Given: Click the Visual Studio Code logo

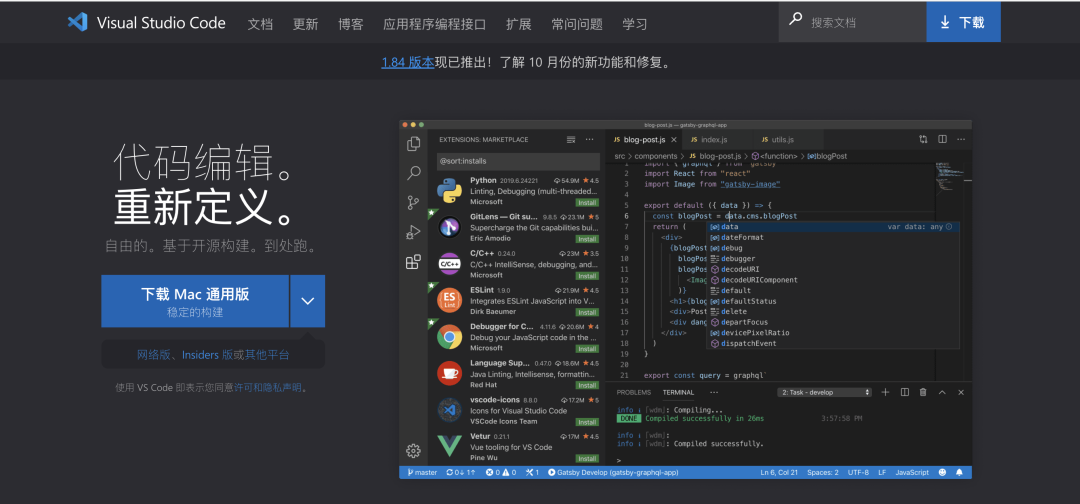Looking at the screenshot, I should click(78, 22).
